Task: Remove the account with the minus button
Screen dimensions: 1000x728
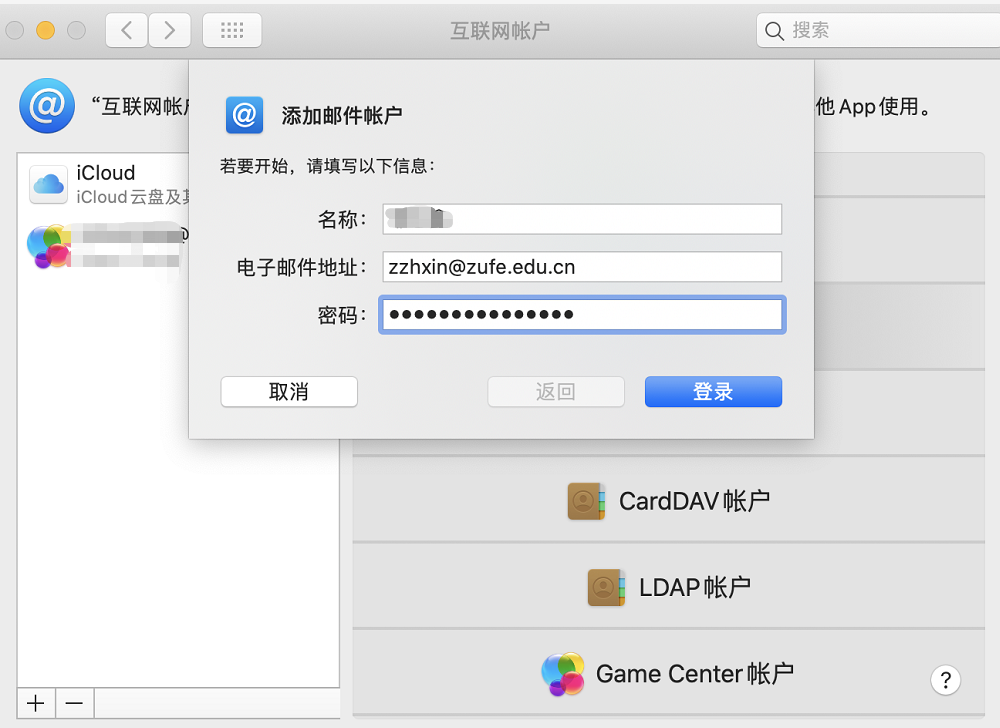Action: 75,703
